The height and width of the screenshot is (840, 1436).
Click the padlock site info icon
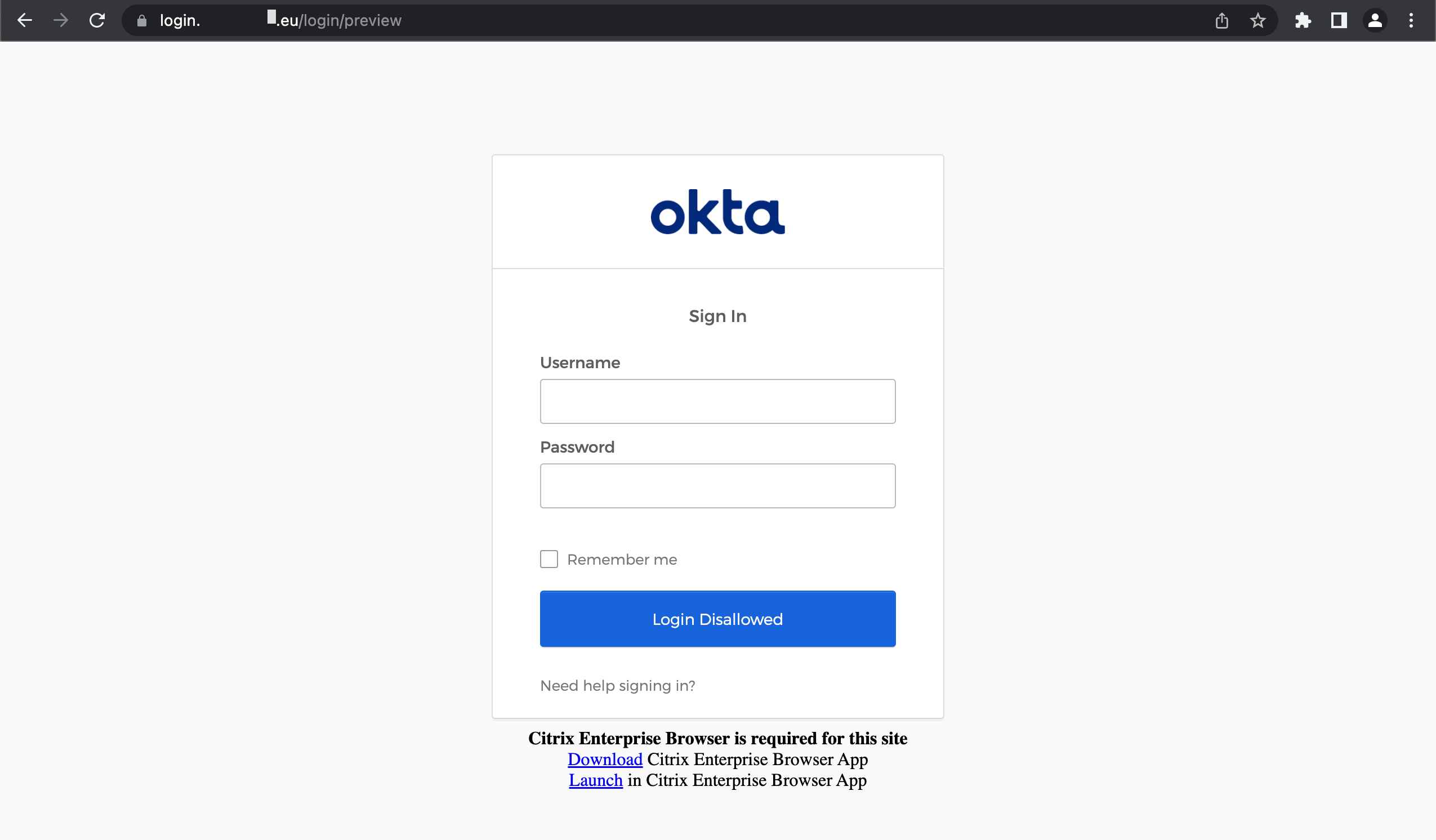142,21
